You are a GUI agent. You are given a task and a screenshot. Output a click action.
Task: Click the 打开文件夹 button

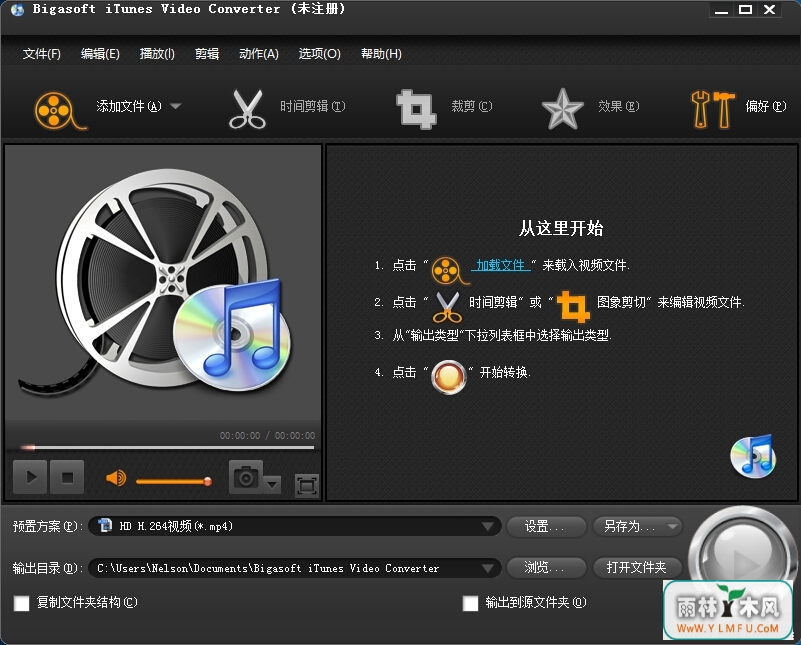[637, 567]
